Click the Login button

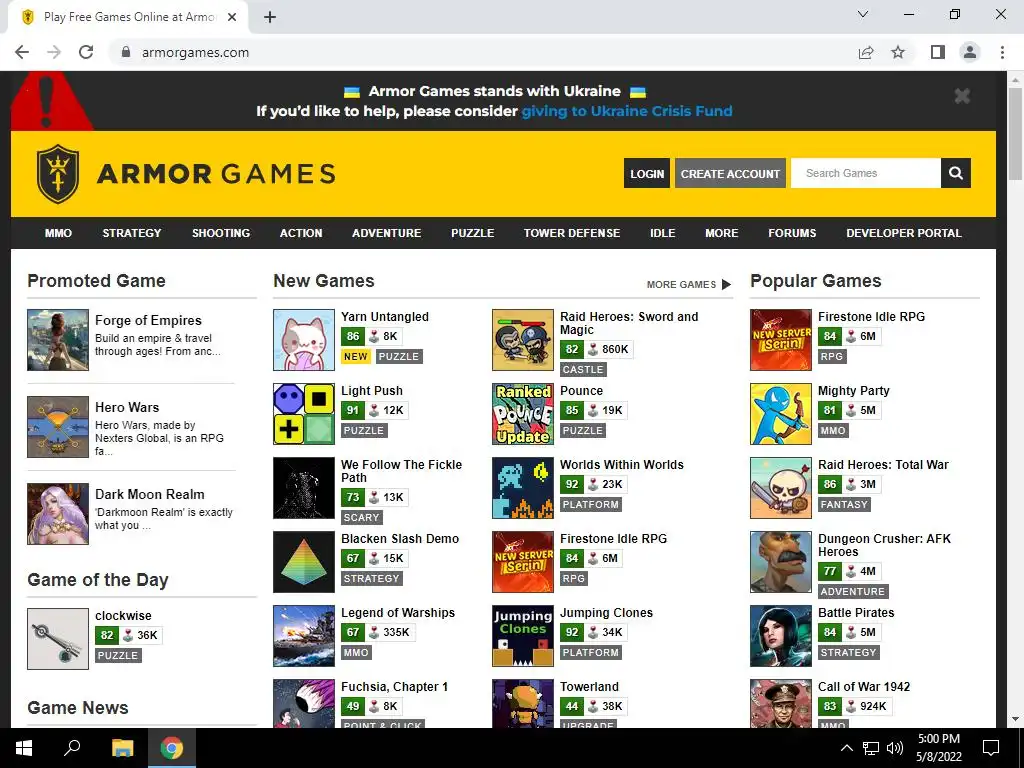tap(647, 173)
